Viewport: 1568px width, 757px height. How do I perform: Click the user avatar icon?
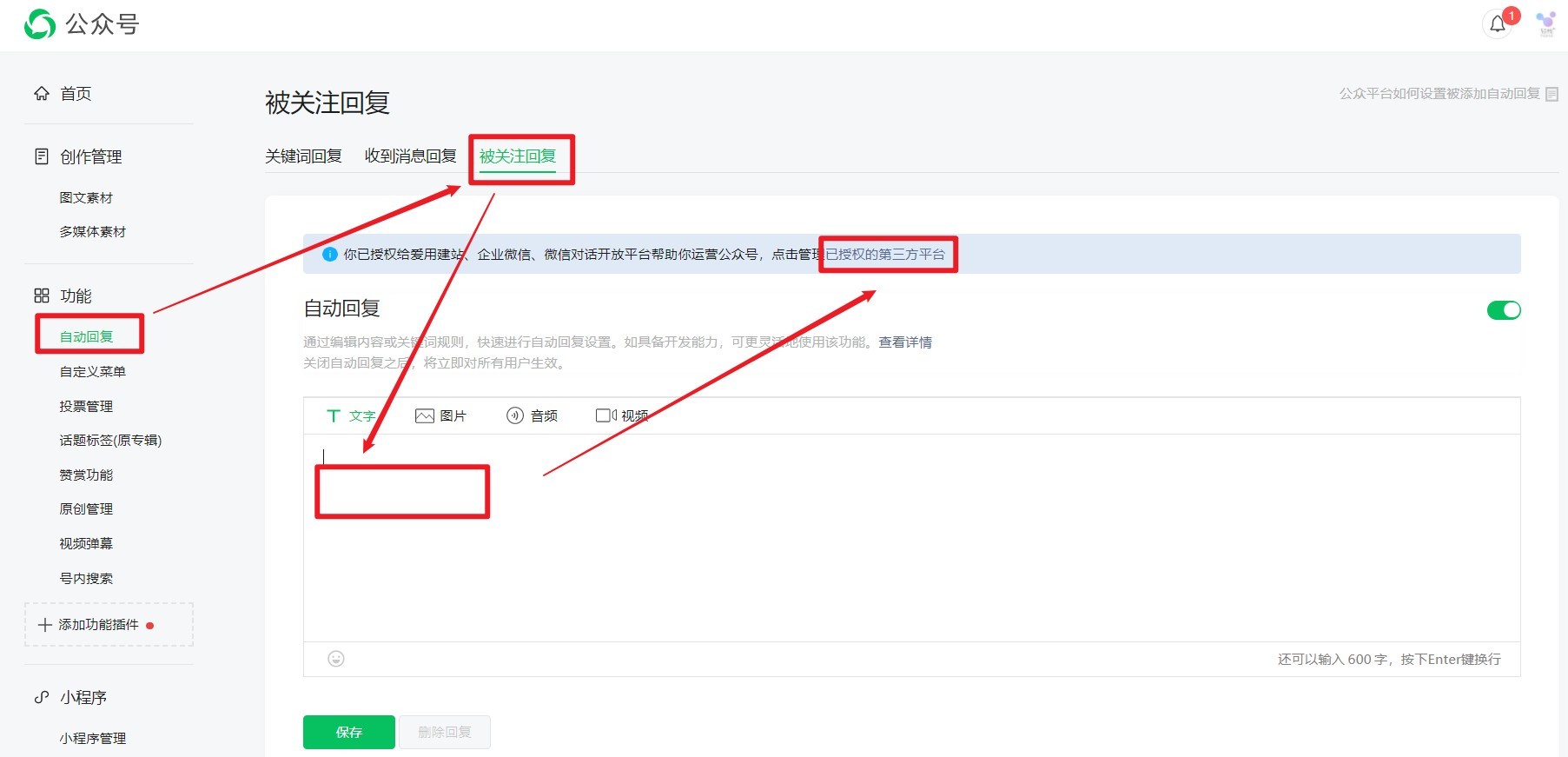(x=1546, y=23)
